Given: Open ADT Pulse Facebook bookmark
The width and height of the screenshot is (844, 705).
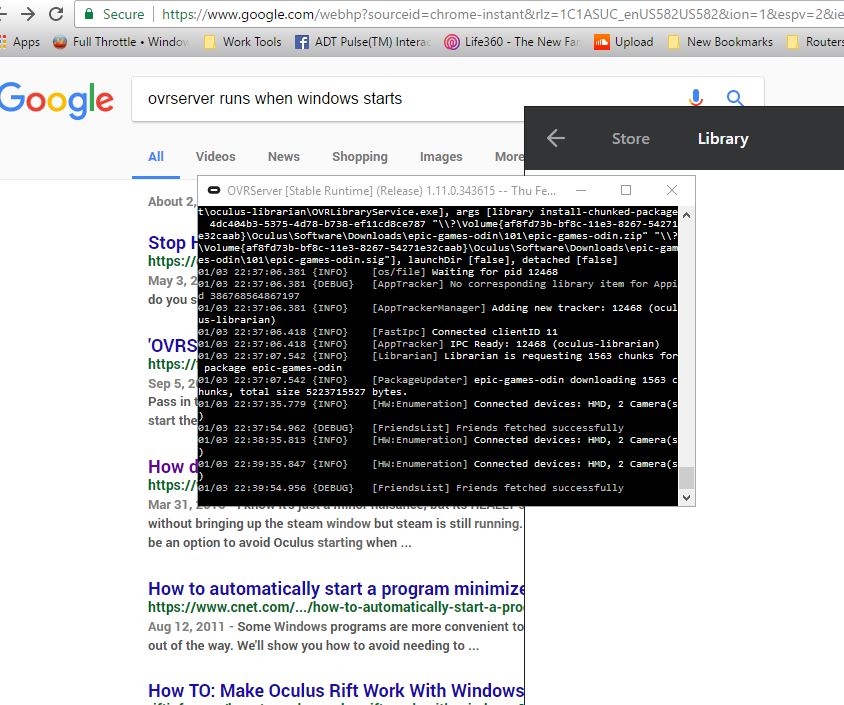Looking at the screenshot, I should click(x=363, y=41).
